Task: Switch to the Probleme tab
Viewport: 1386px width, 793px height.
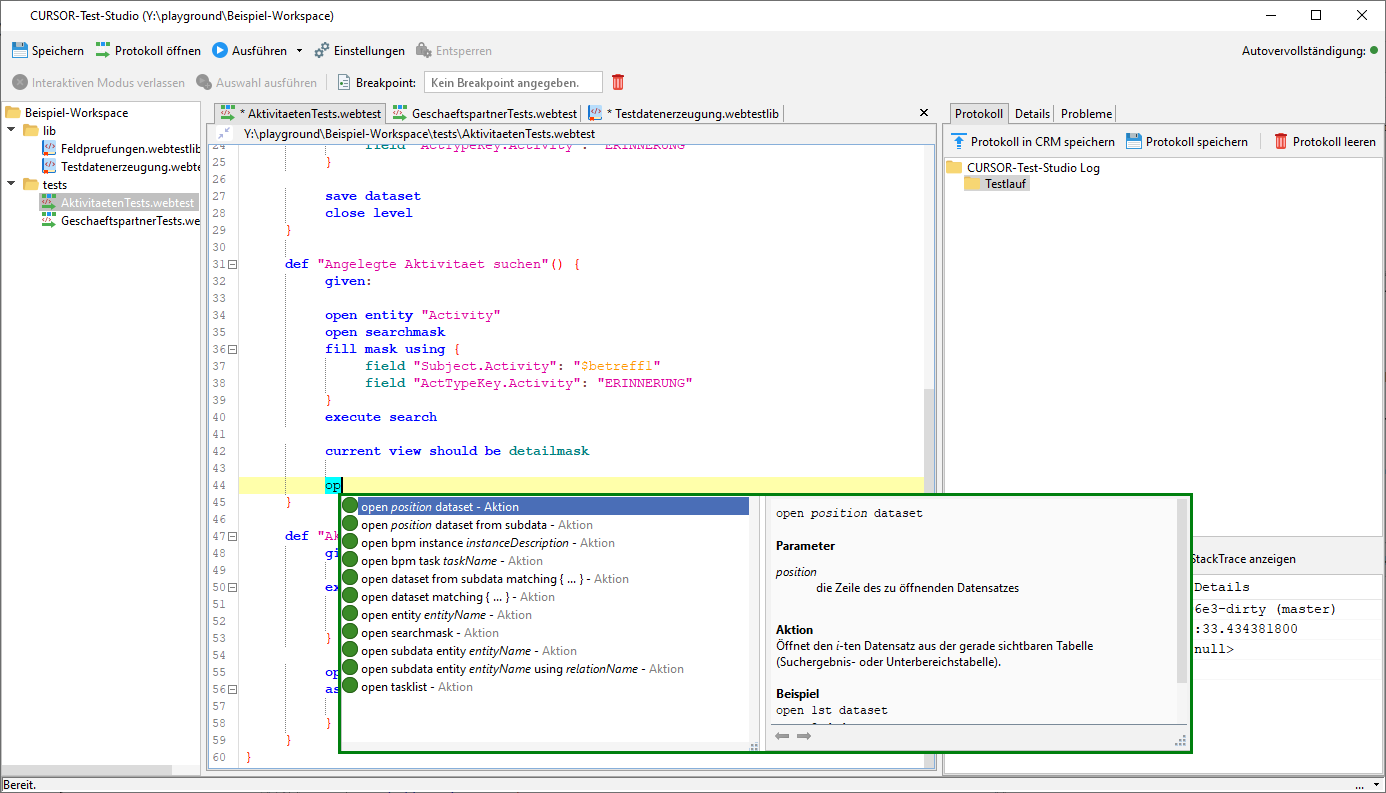Action: (1086, 114)
